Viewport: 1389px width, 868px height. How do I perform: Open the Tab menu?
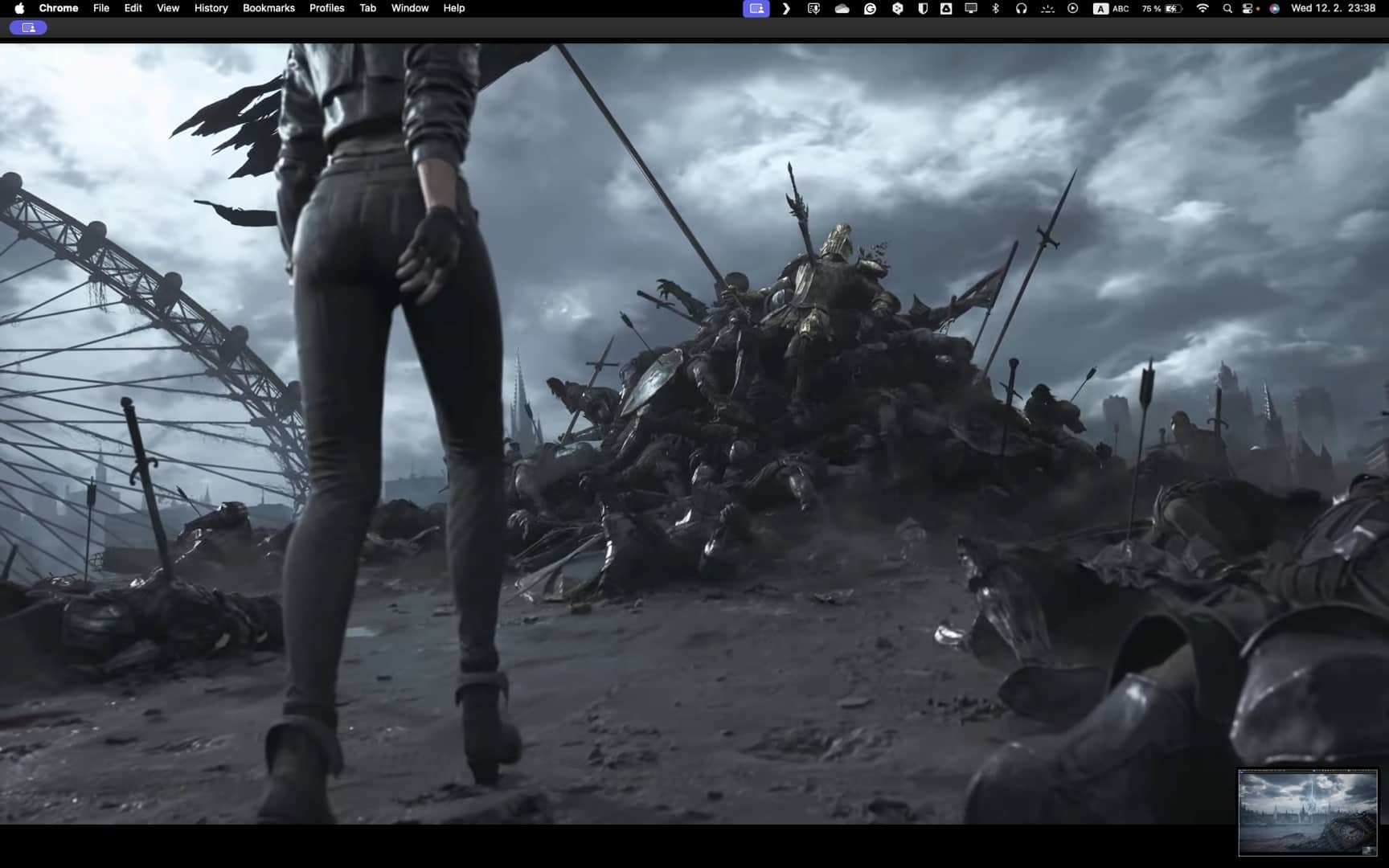367,8
